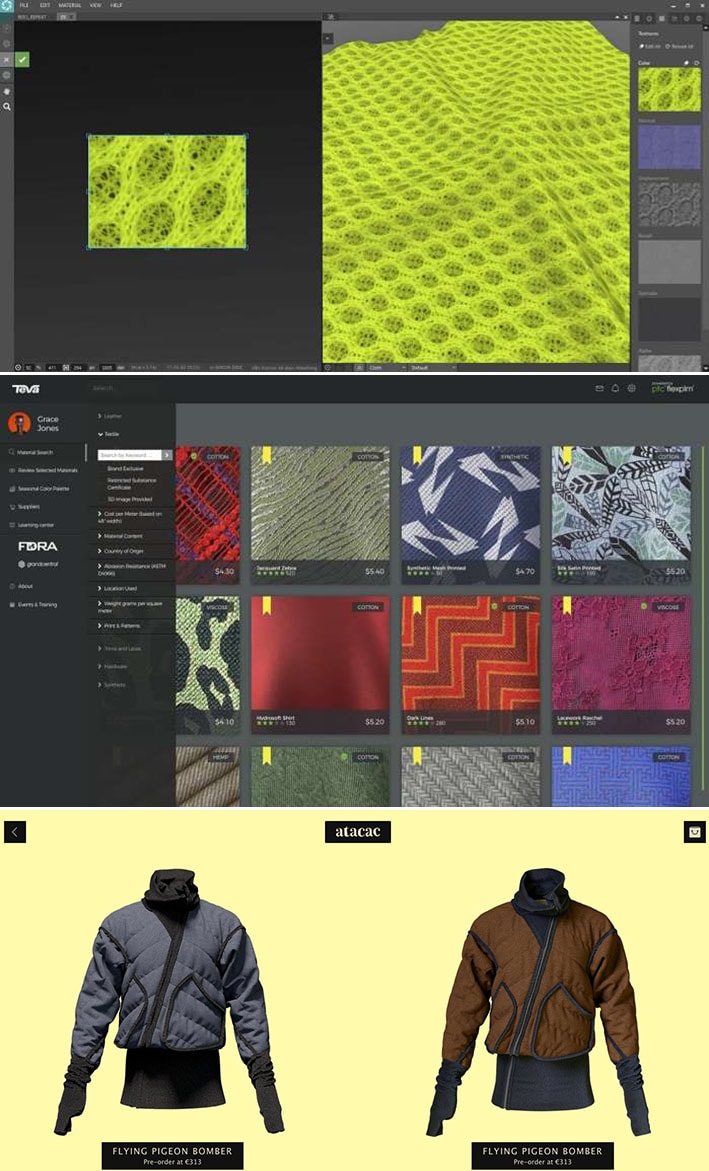Viewport: 709px width, 1171px height.
Task: Open Hydrosoft Shirt red fabric card
Action: tap(320, 664)
